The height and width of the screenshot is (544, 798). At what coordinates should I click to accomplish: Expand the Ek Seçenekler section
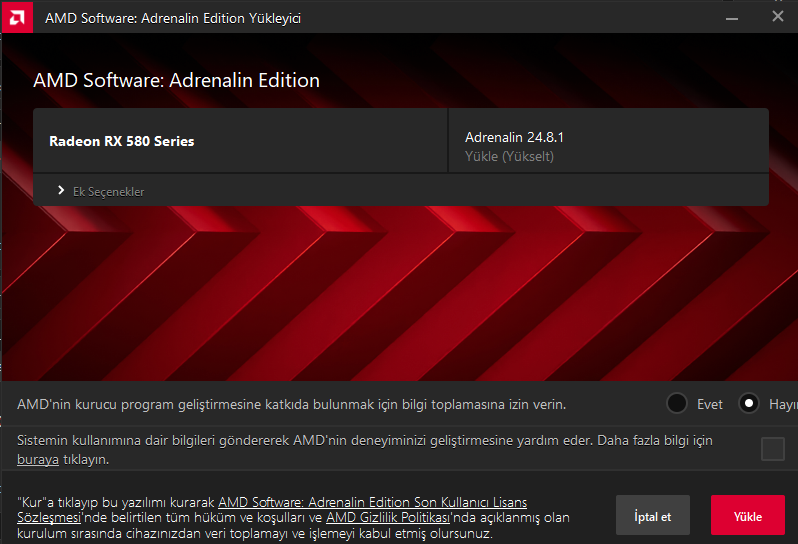tap(101, 191)
